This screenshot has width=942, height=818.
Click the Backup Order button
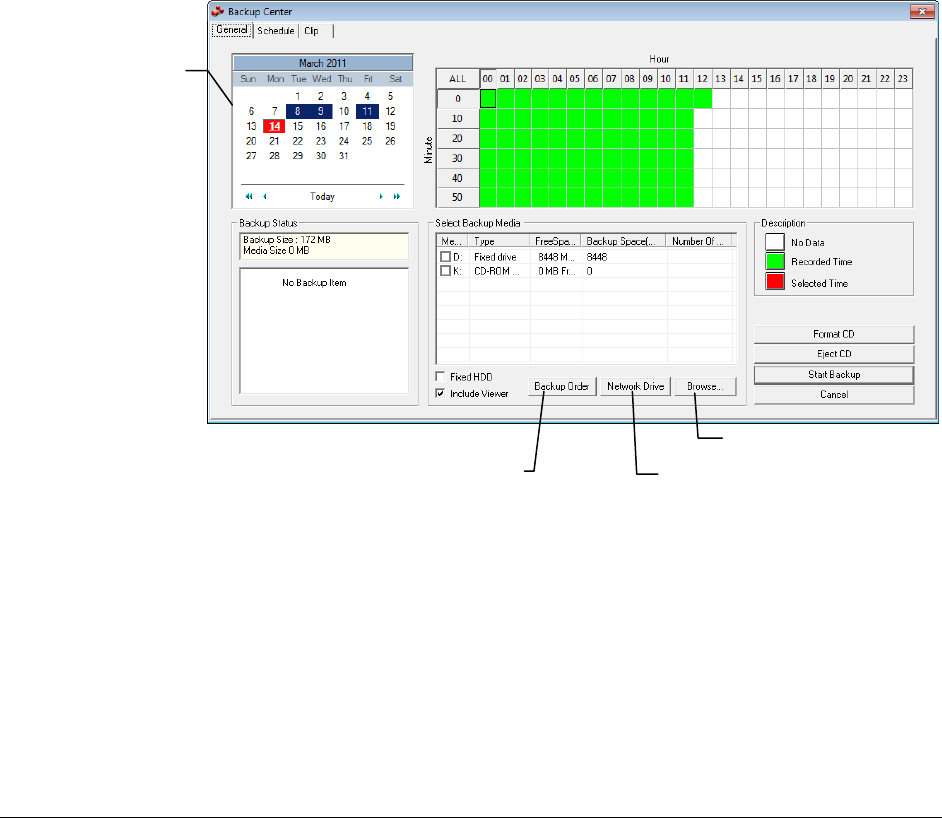563,386
